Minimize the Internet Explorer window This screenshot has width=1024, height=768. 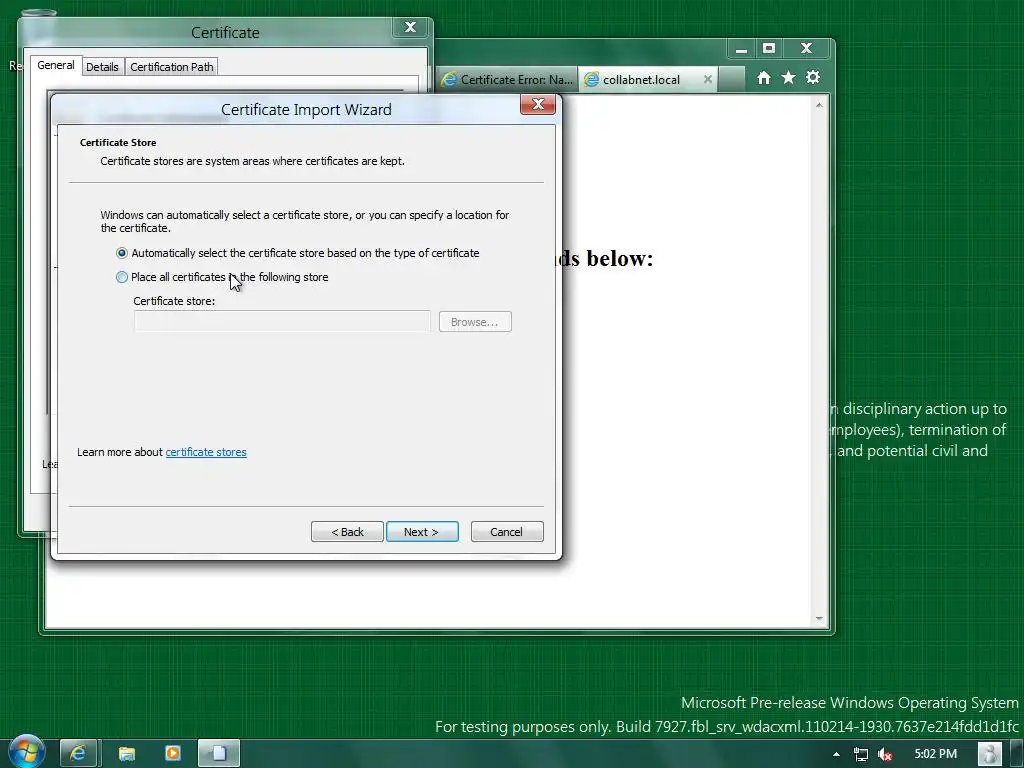click(x=741, y=49)
